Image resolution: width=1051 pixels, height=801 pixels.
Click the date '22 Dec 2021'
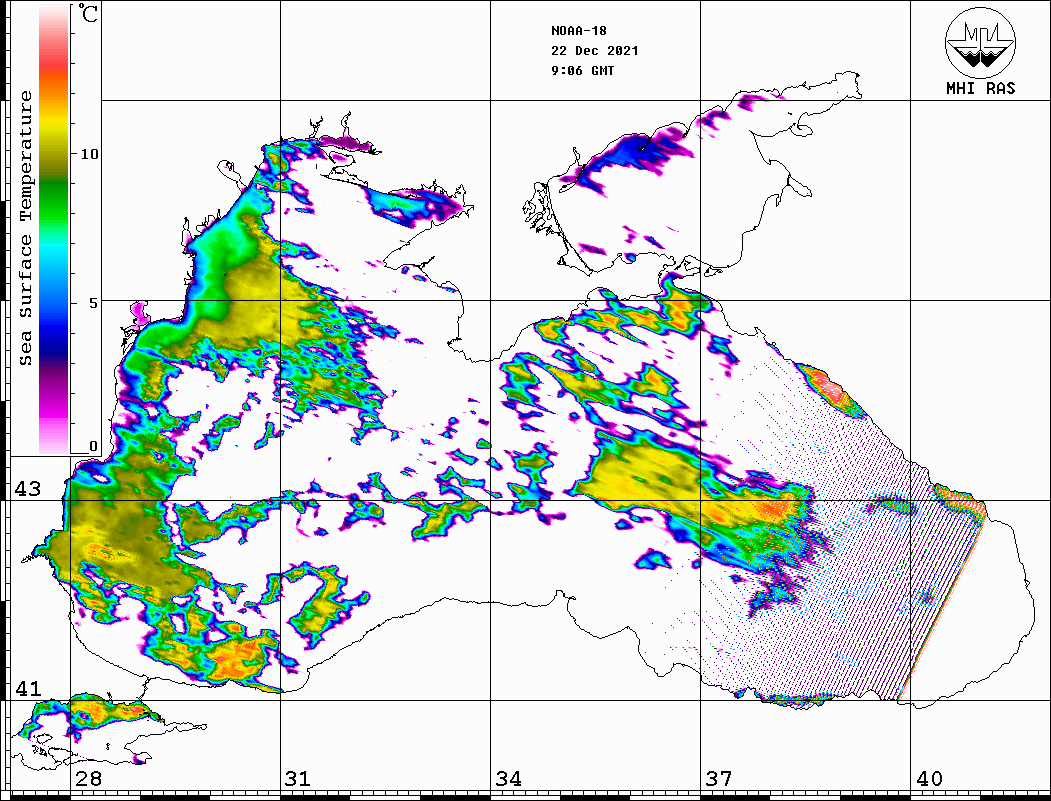coord(595,51)
